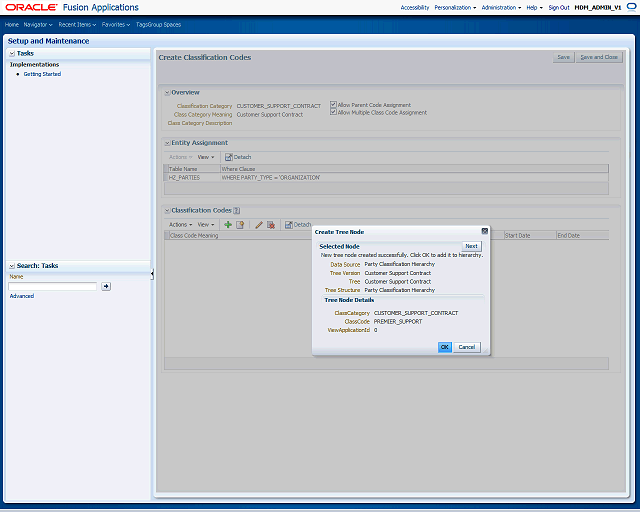Click Table Name column header
This screenshot has width=640, height=512.
pyautogui.click(x=194, y=169)
